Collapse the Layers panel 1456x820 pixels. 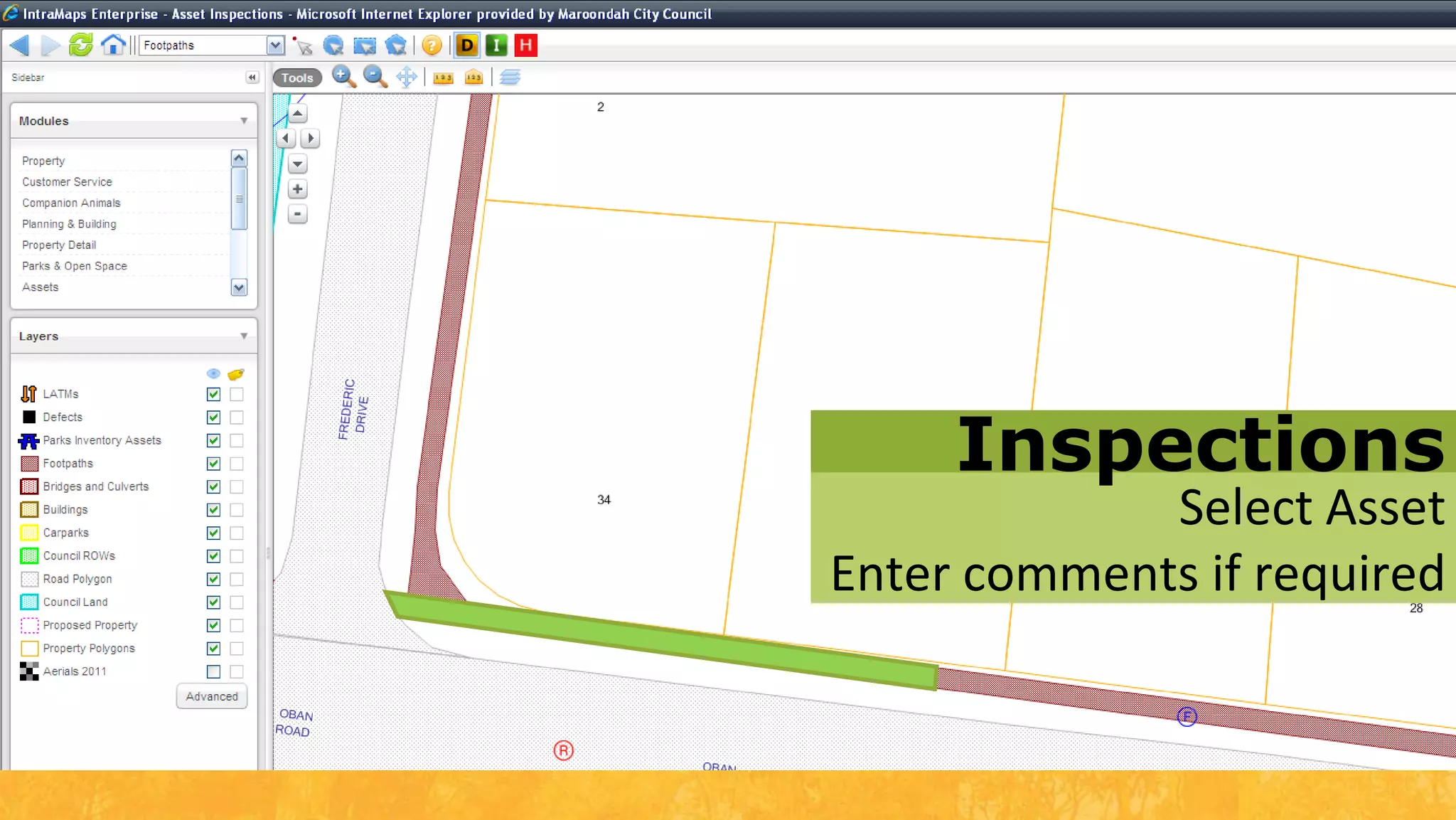click(244, 336)
